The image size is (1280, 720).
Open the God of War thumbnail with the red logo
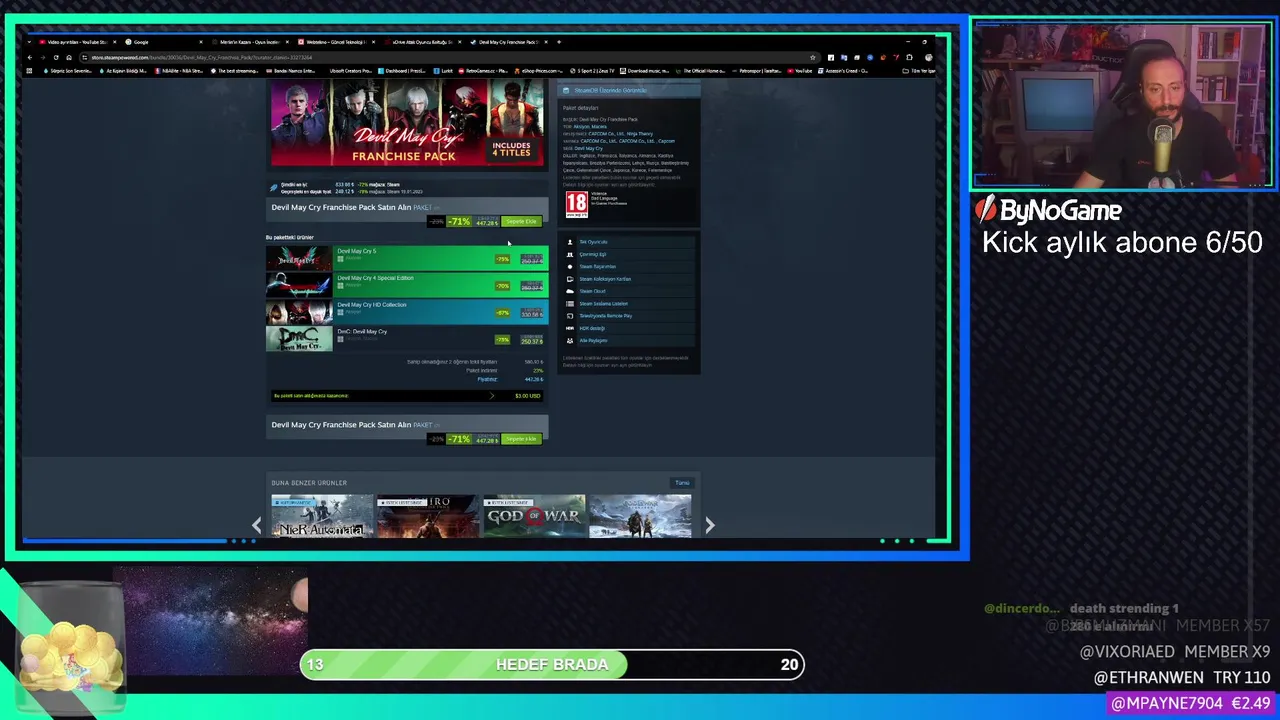pyautogui.click(x=534, y=516)
